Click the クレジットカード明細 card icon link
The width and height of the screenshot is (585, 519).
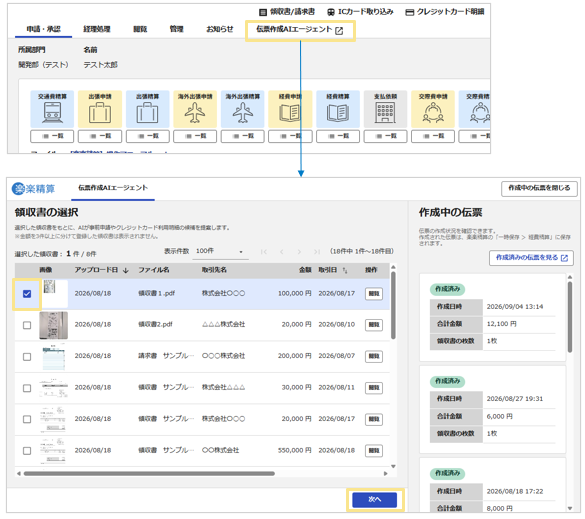445,12
